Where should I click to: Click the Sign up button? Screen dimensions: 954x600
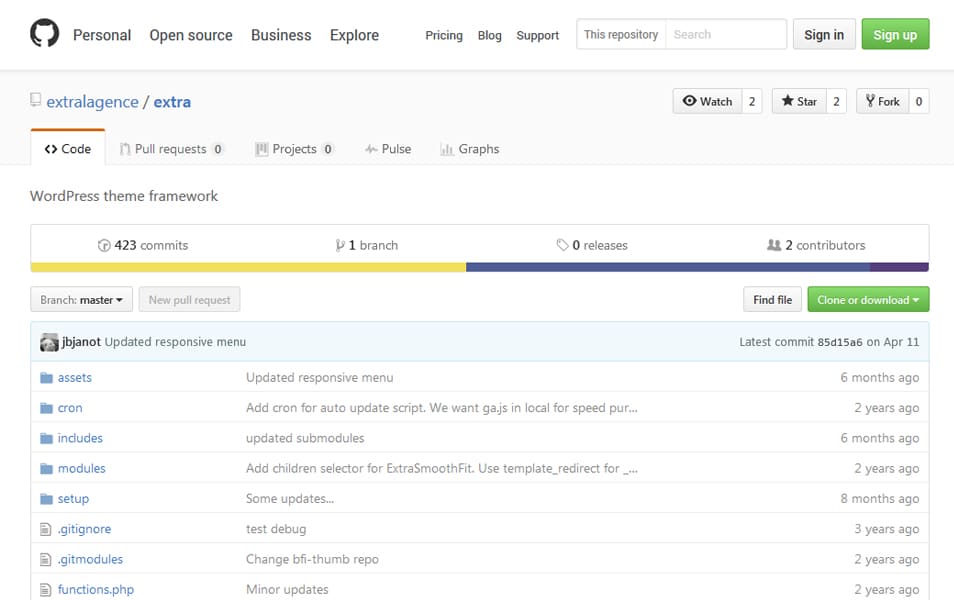tap(895, 34)
